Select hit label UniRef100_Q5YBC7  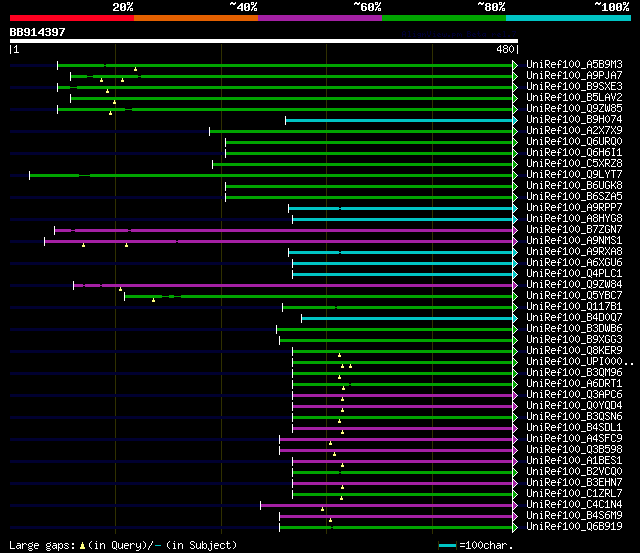pyautogui.click(x=574, y=296)
